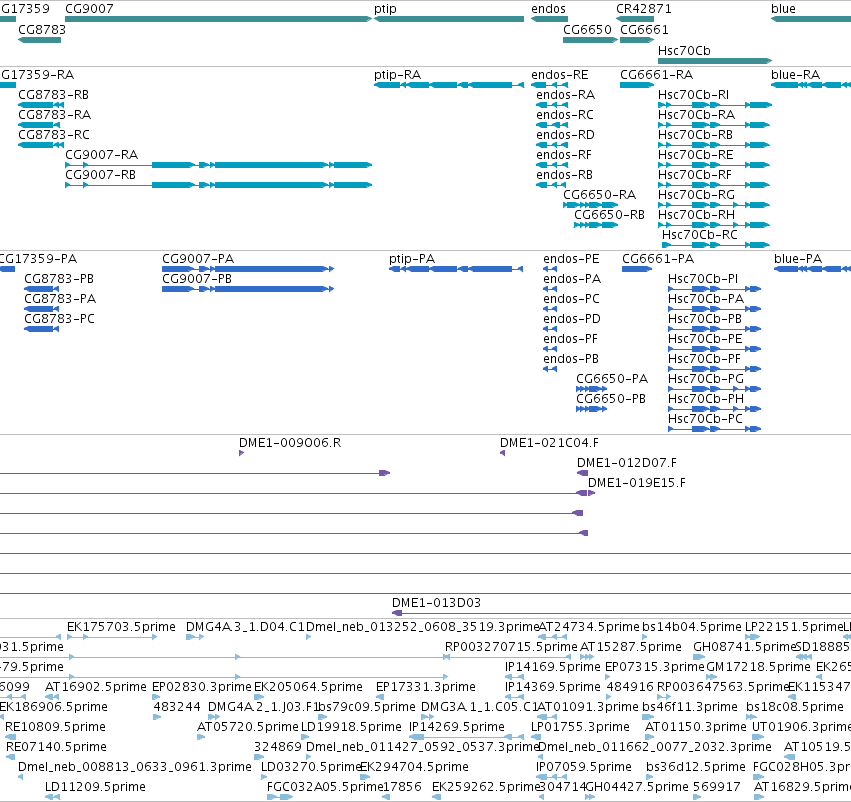Select the EP17331.3prime EST label
Image resolution: width=851 pixels, height=802 pixels.
[x=426, y=687]
